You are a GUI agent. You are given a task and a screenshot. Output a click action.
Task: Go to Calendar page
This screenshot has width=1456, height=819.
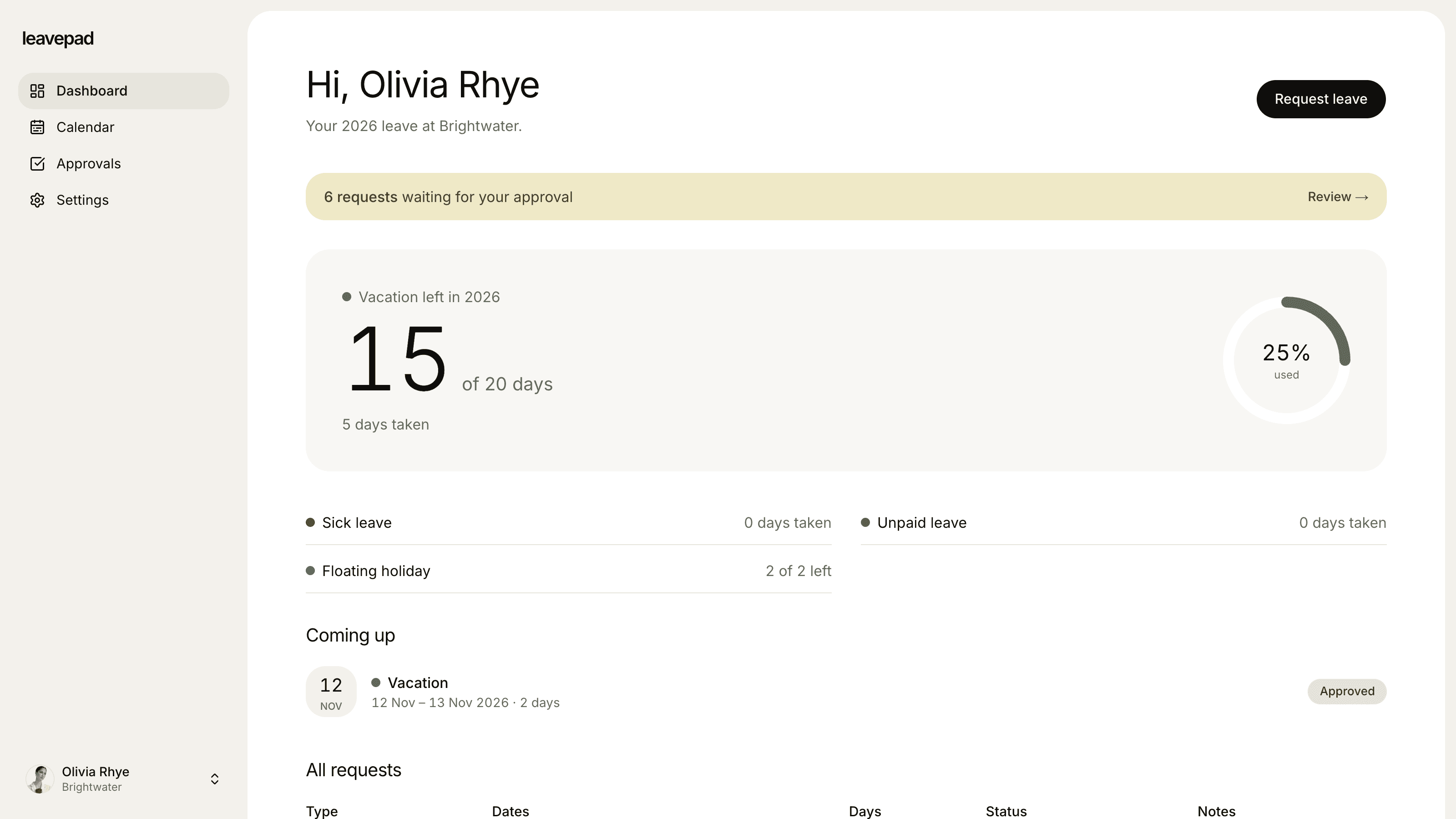124,127
